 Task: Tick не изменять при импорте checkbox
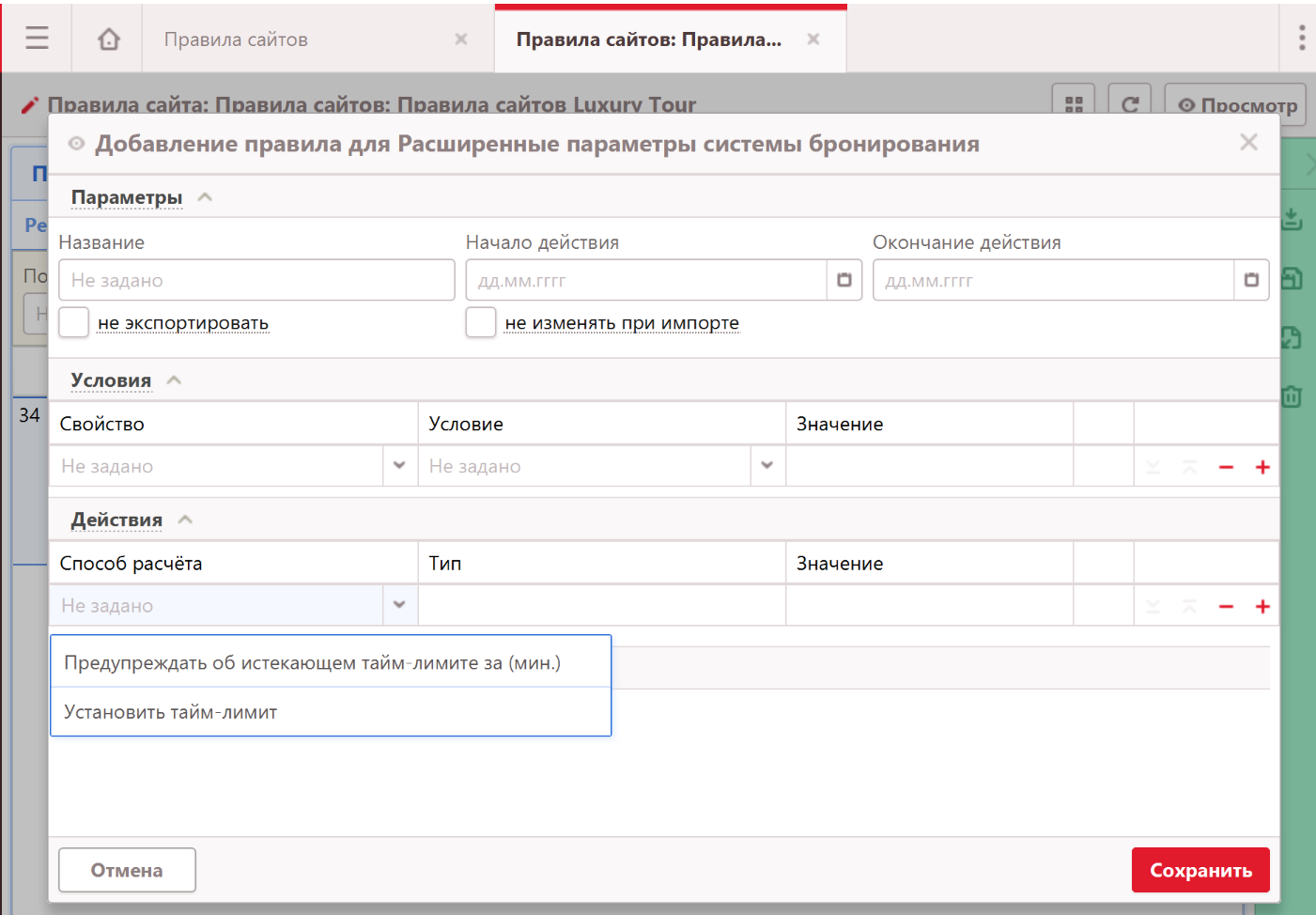point(481,322)
